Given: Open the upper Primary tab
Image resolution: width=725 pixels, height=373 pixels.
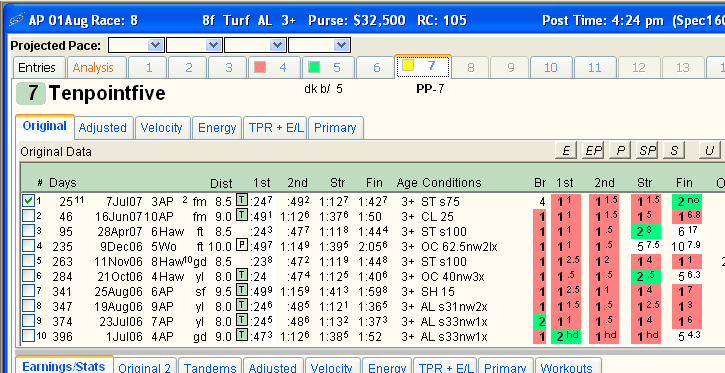Looking at the screenshot, I should pyautogui.click(x=335, y=128).
